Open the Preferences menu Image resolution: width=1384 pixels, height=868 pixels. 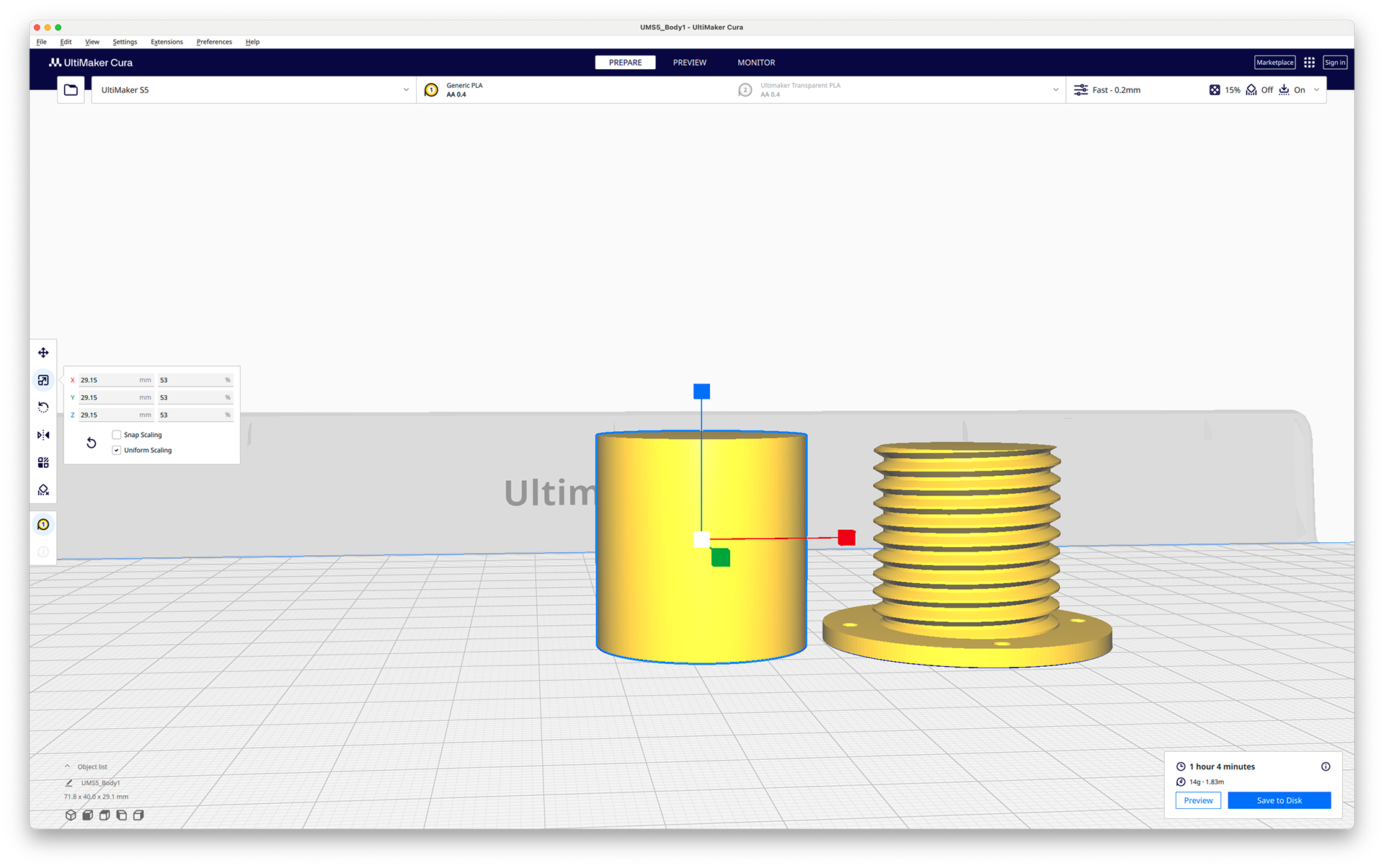(x=214, y=42)
